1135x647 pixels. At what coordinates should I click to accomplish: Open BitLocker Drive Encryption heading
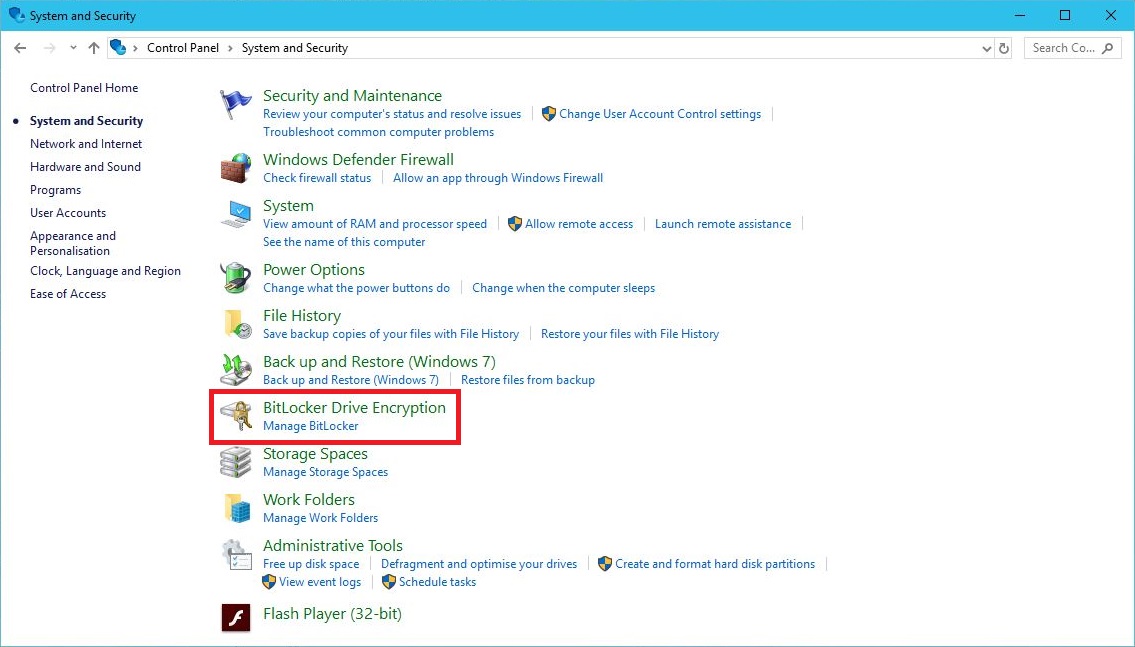354,407
